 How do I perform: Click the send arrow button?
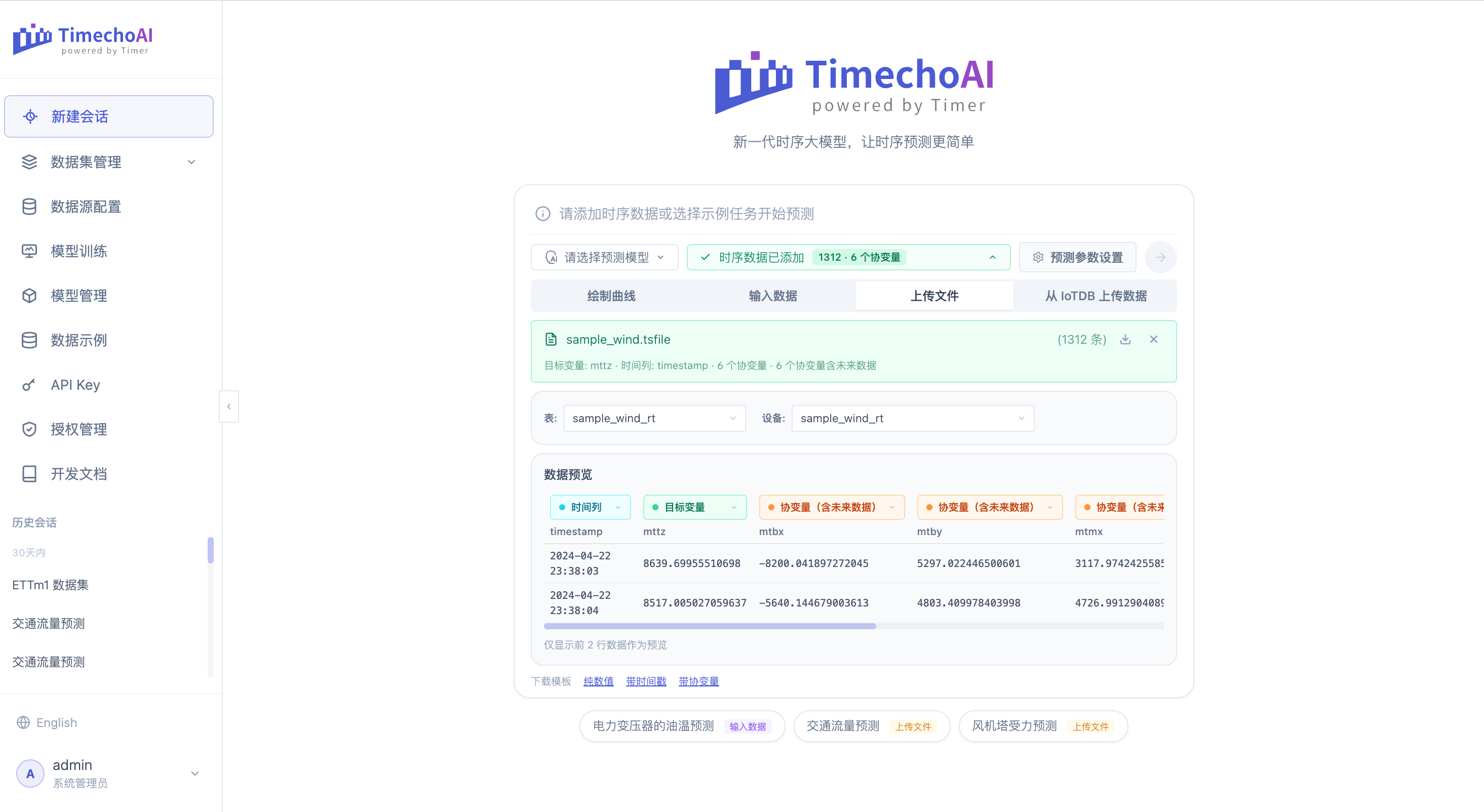(1160, 257)
